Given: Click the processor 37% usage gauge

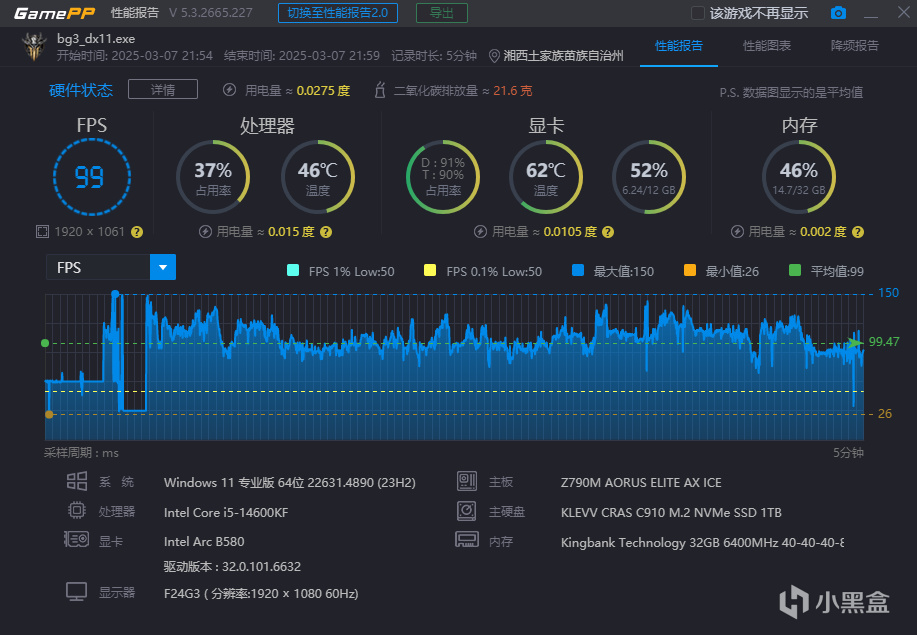Looking at the screenshot, I should 213,177.
